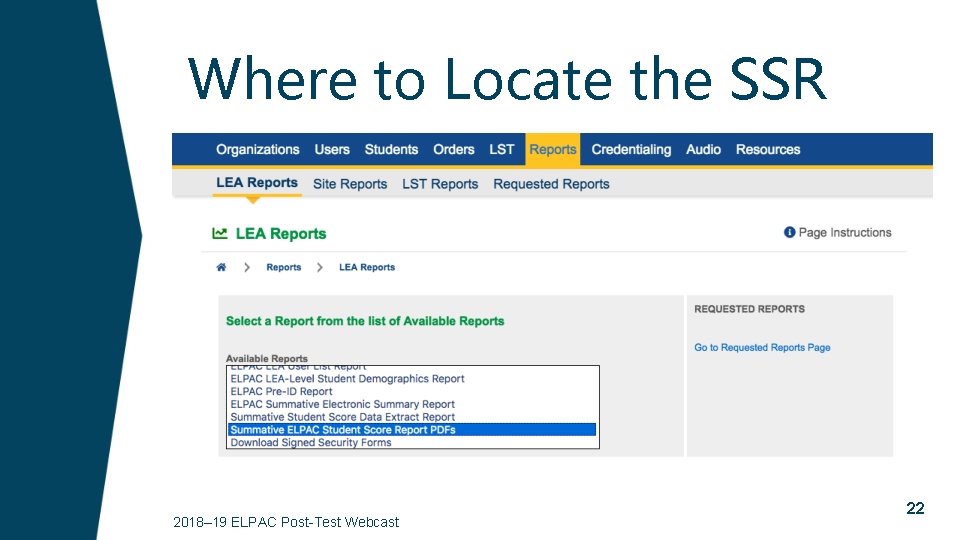960x540 pixels.
Task: Click the LEA Reports breadcrumb link
Action: point(367,267)
